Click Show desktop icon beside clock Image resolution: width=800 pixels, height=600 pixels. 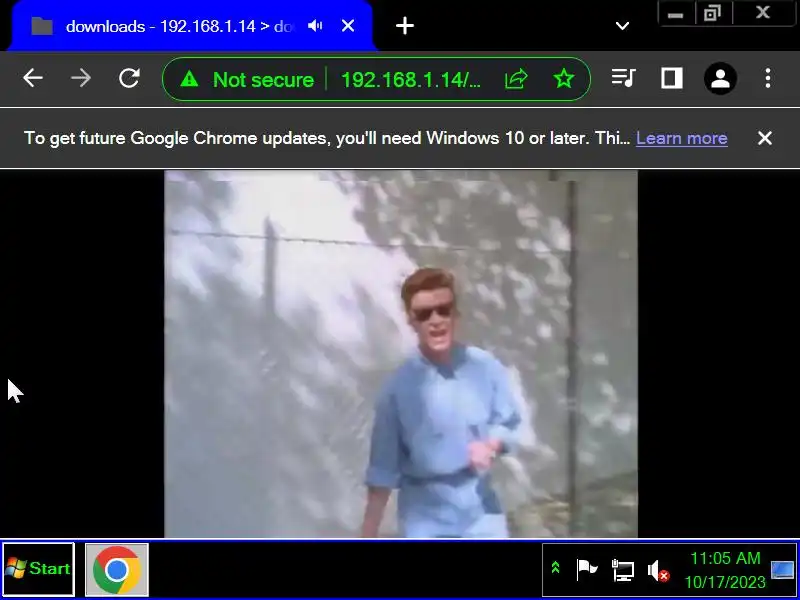(x=783, y=570)
